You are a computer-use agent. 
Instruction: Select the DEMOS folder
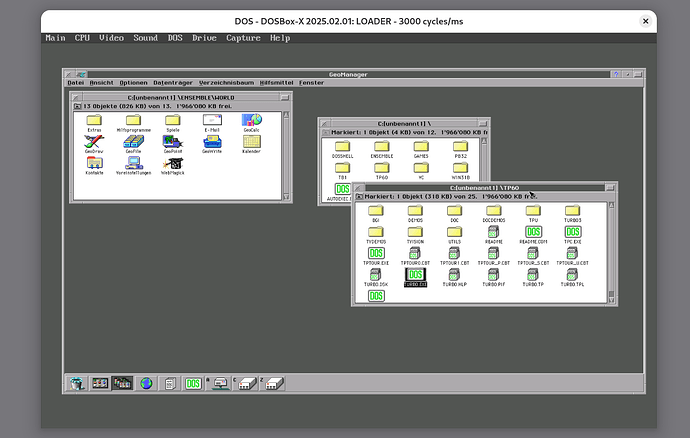[x=415, y=211]
